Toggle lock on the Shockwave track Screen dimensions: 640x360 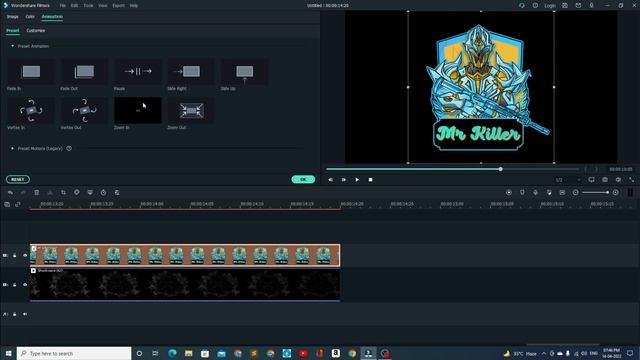click(x=15, y=285)
